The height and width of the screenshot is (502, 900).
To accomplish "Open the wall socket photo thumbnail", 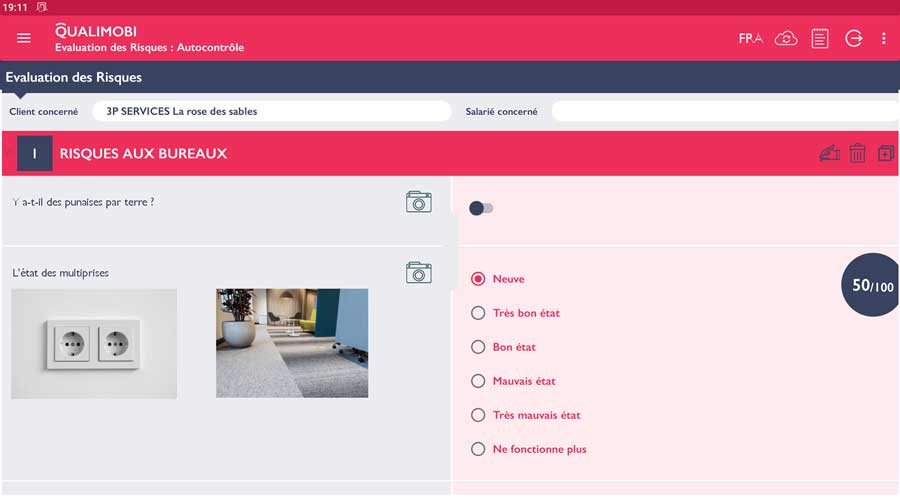I will pyautogui.click(x=94, y=343).
